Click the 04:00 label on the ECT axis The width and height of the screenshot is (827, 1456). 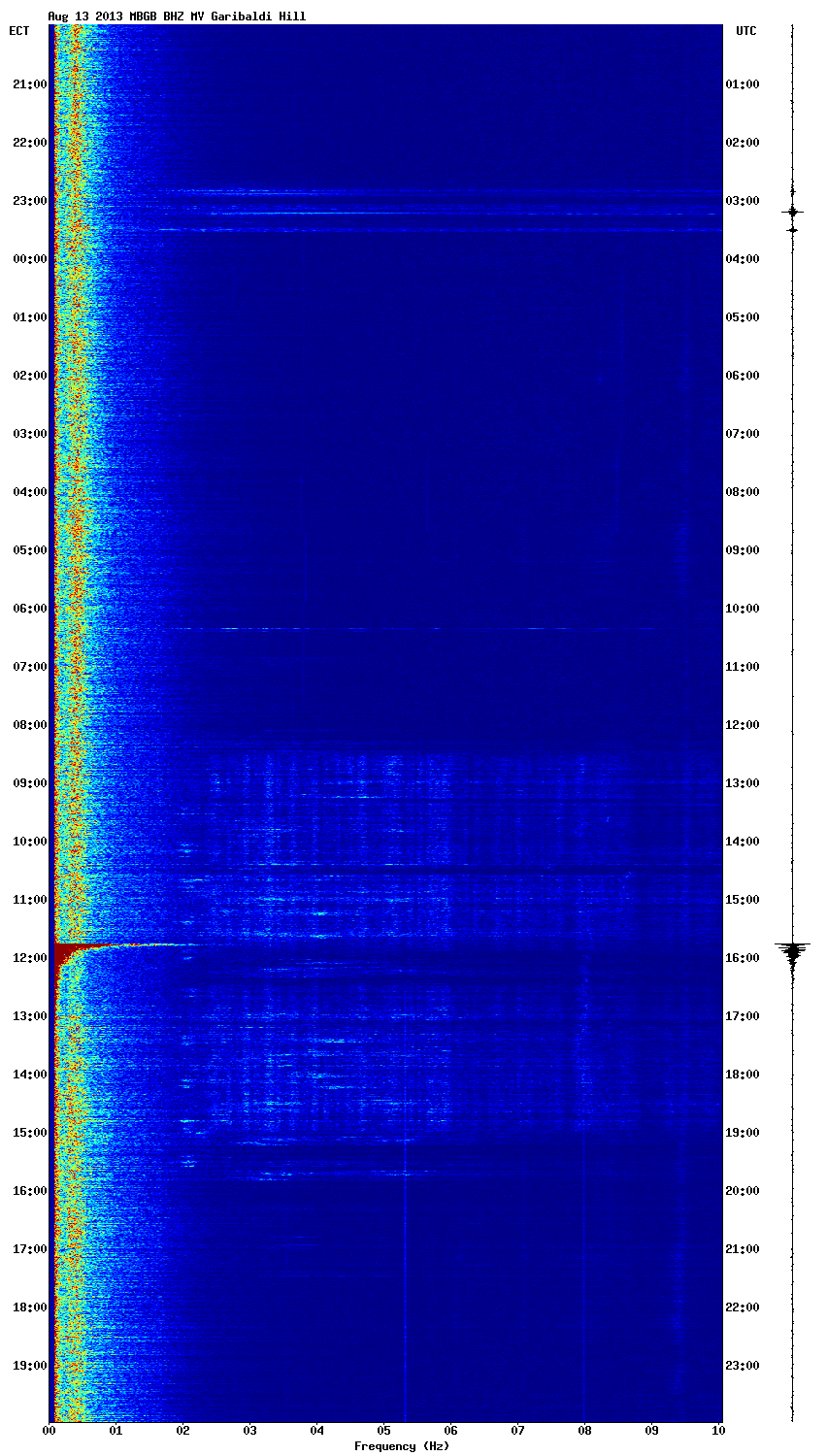pos(29,492)
